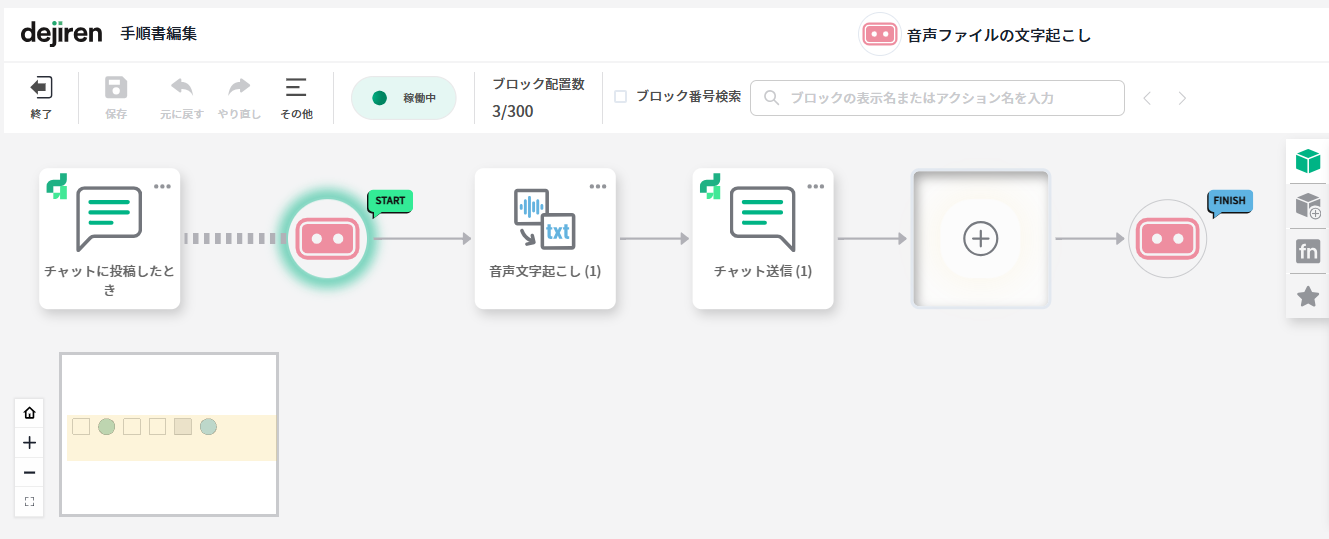This screenshot has width=1329, height=539.
Task: Open the fn functions panel
Action: (1307, 251)
